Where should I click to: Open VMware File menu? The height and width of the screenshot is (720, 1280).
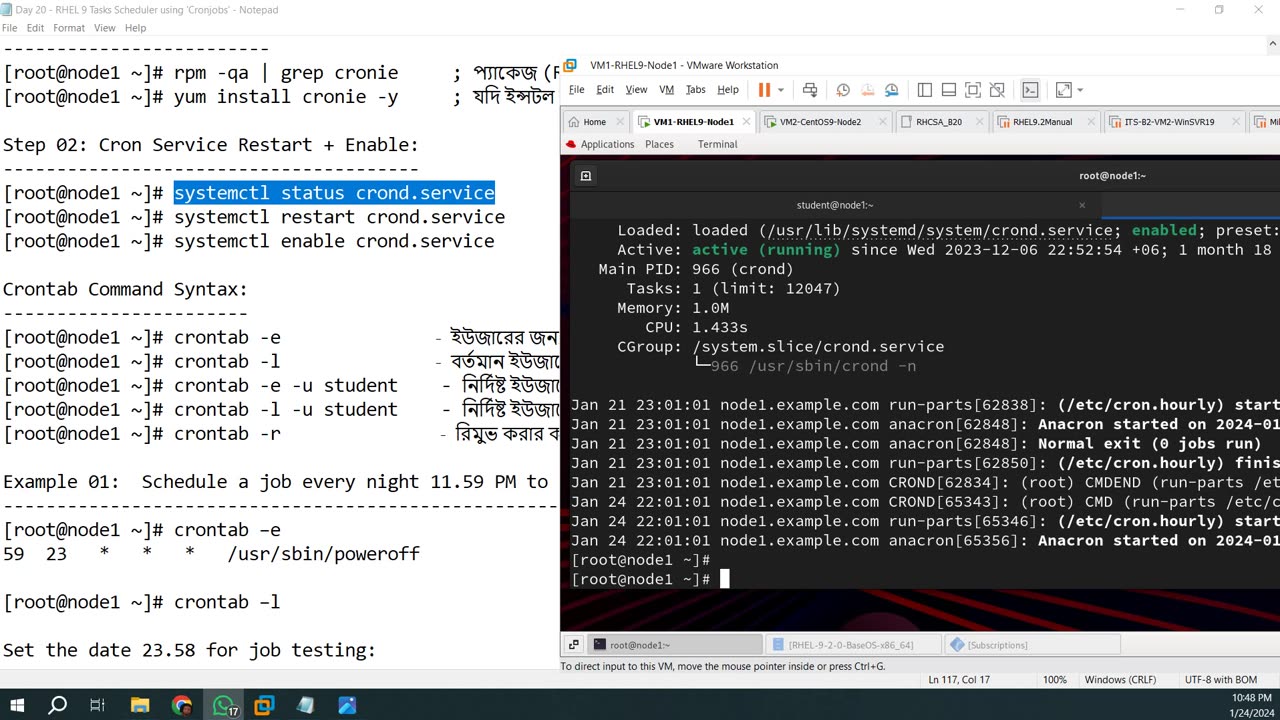tap(577, 89)
